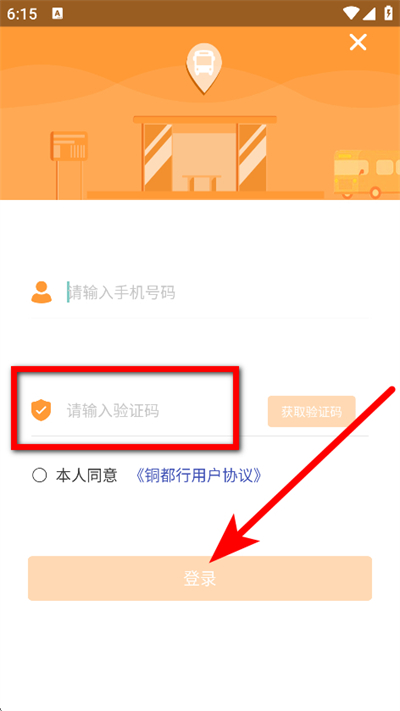
Task: Open the 《铜都行用户协议》 link
Action: [x=199, y=476]
